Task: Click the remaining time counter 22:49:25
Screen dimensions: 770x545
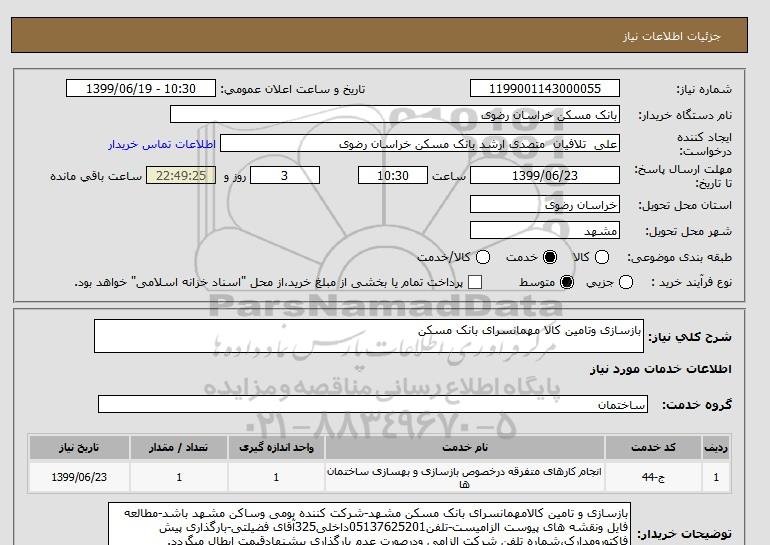Action: point(181,175)
